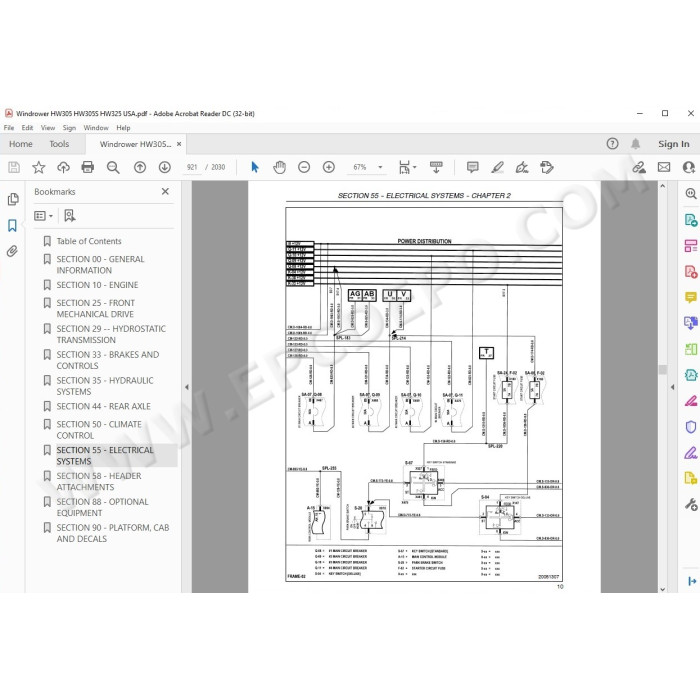This screenshot has width=700, height=700.
Task: Print the document
Action: [88, 167]
